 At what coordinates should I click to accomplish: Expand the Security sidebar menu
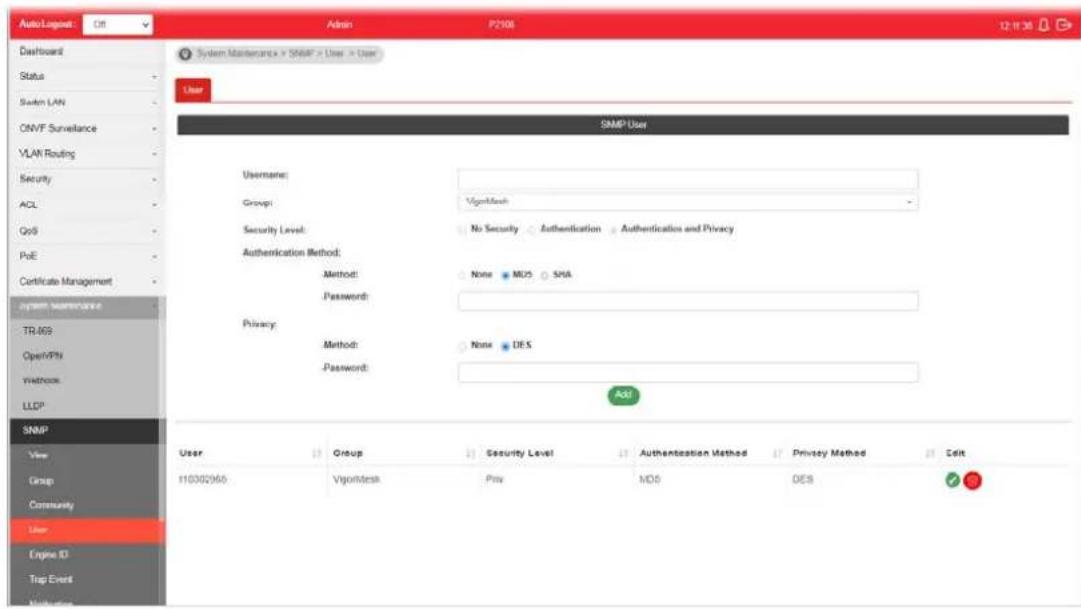click(x=86, y=179)
